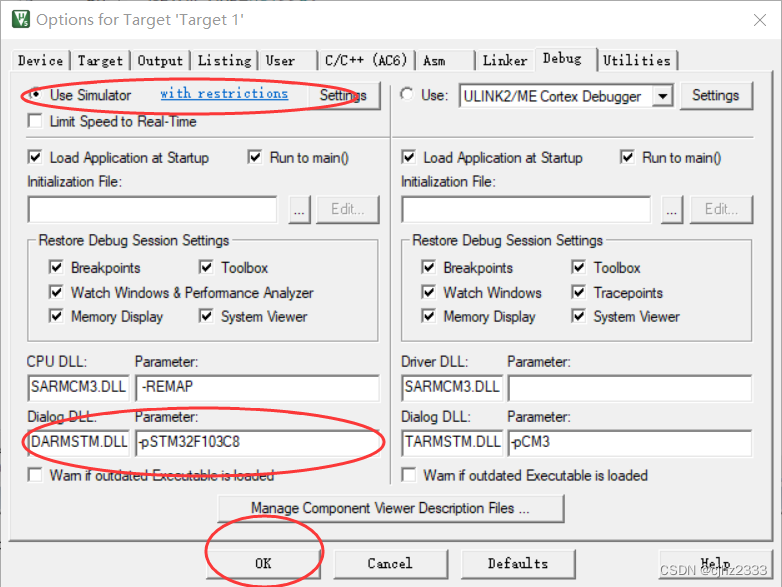
Task: Confirm with the OK button
Action: click(263, 564)
